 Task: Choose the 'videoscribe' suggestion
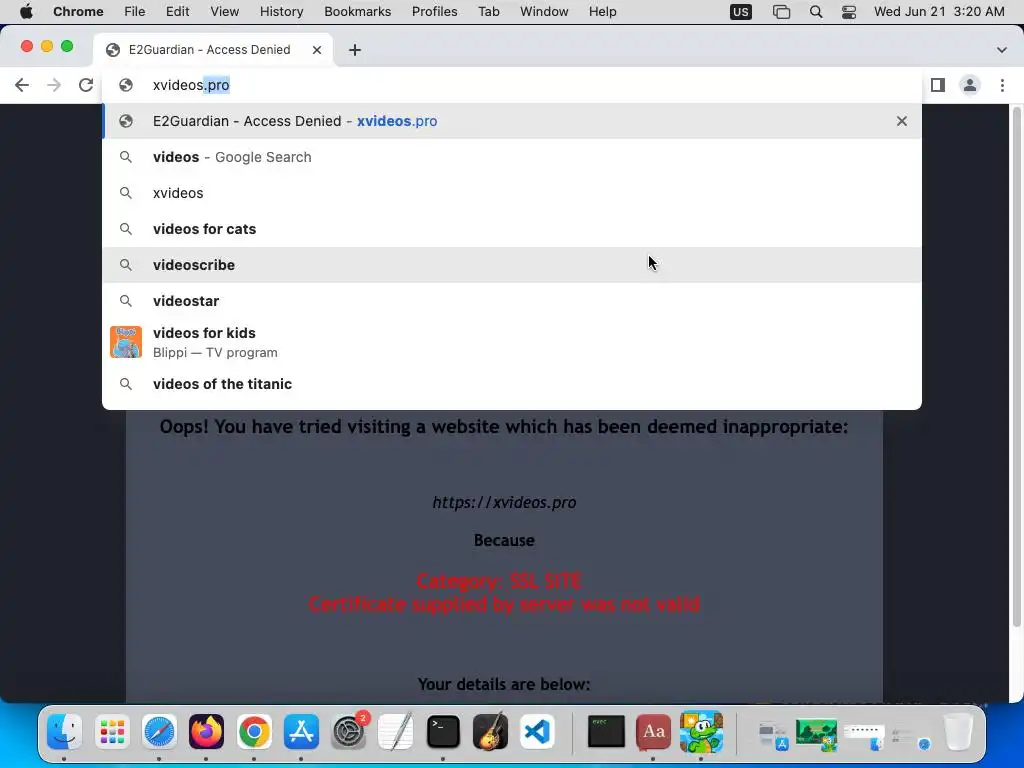(x=512, y=264)
